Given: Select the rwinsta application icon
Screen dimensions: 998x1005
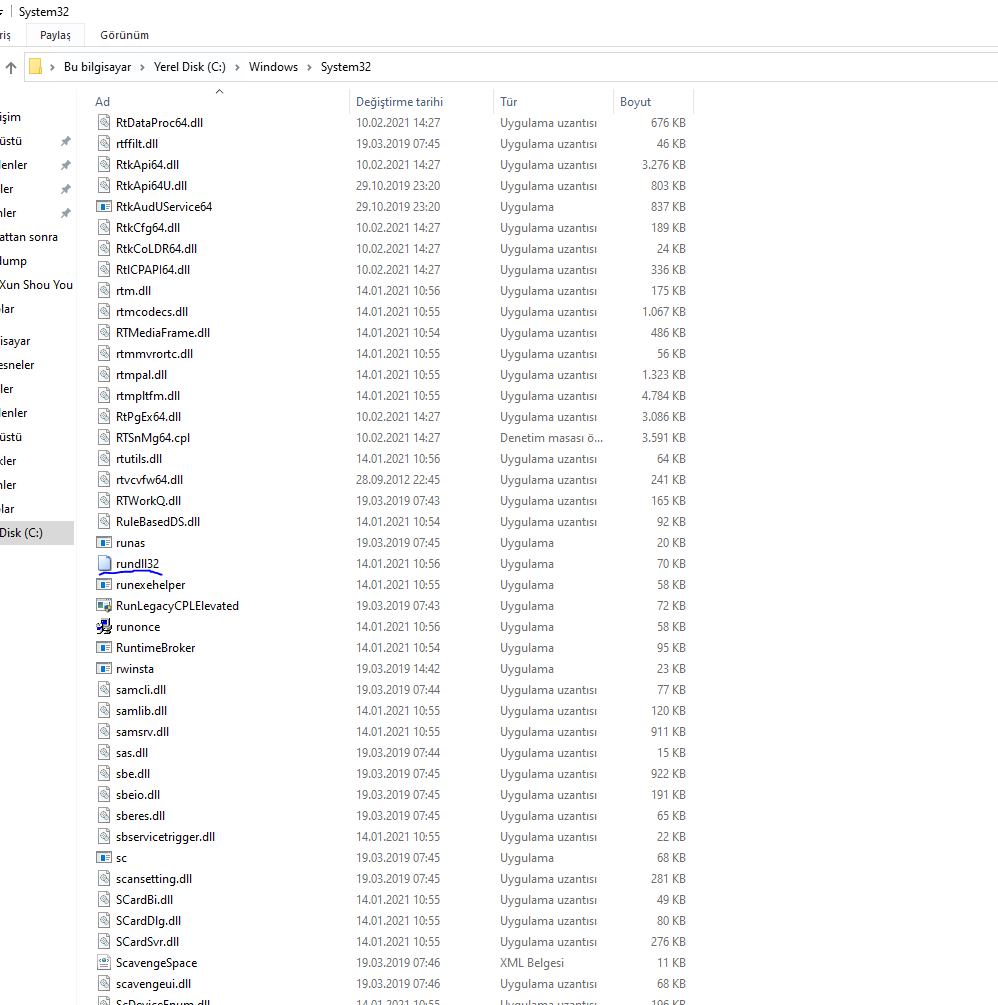Looking at the screenshot, I should [104, 669].
